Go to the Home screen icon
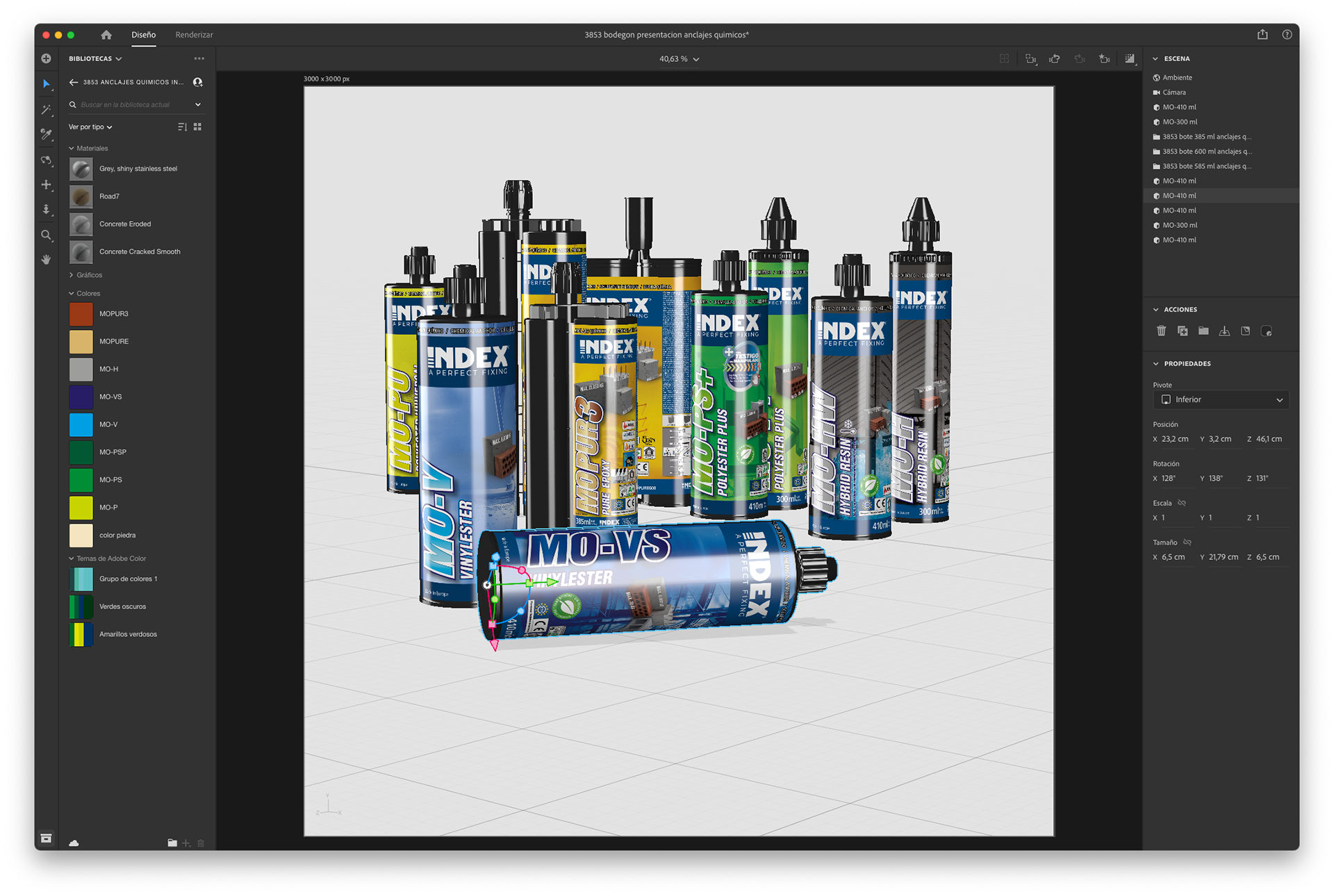Screen dimensions: 1334x896 tap(106, 35)
